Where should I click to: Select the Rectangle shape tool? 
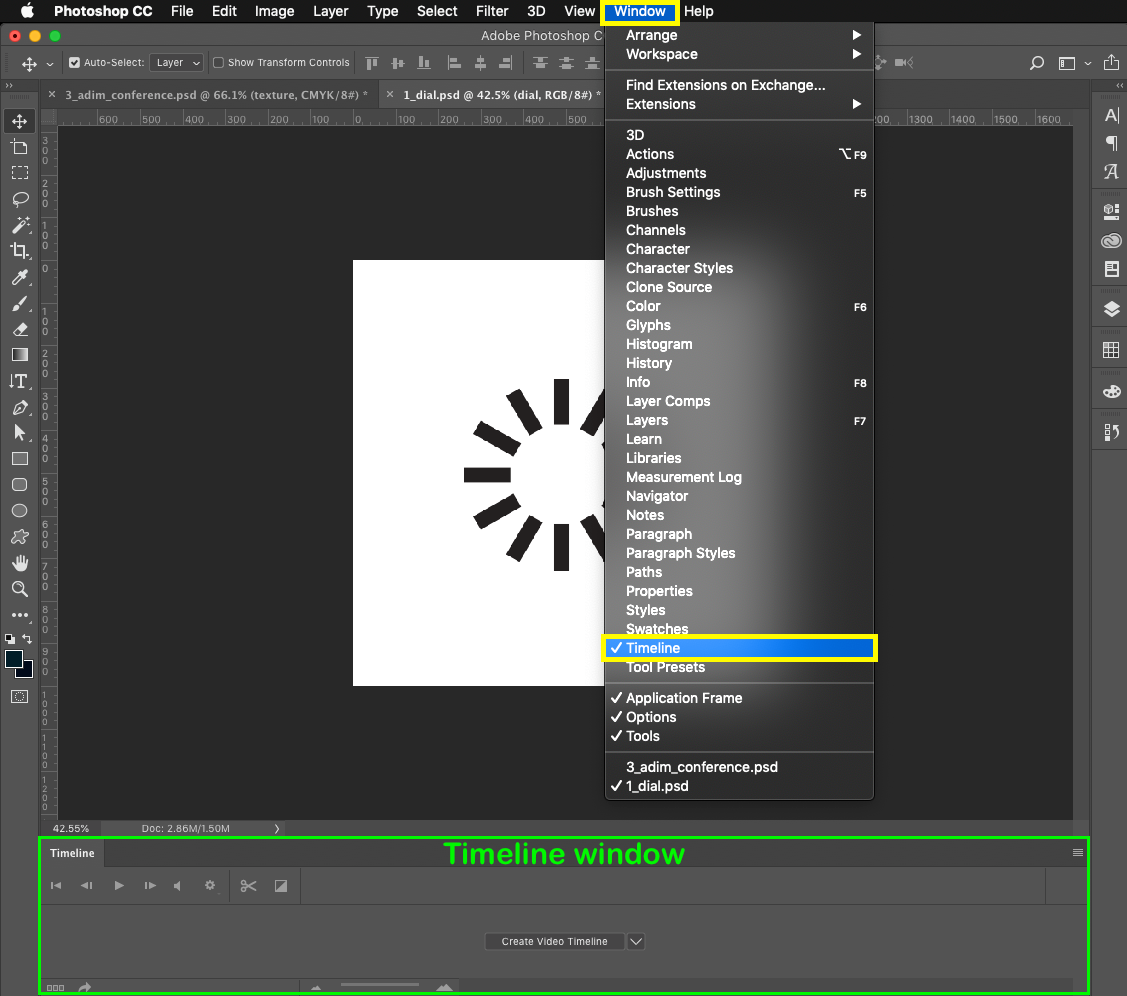[19, 458]
